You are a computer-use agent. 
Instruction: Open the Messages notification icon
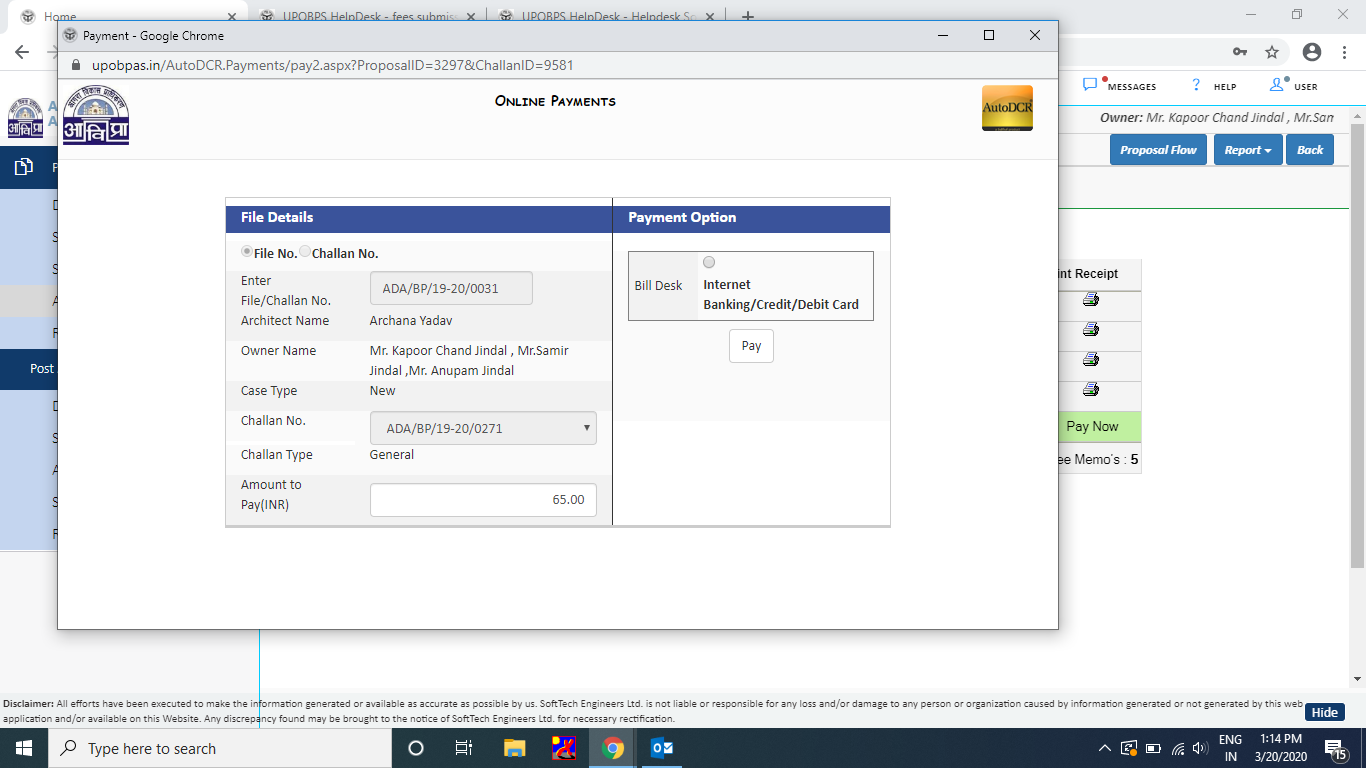pyautogui.click(x=1091, y=85)
